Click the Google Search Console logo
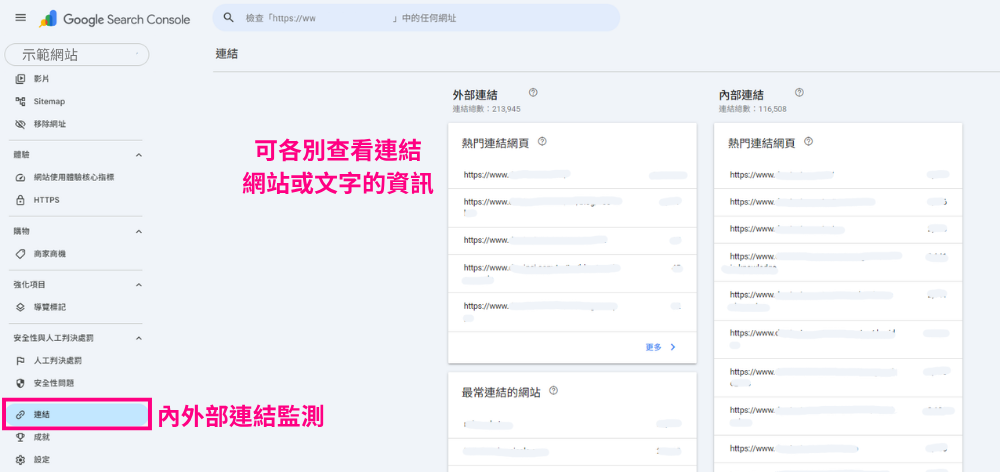 tap(114, 19)
